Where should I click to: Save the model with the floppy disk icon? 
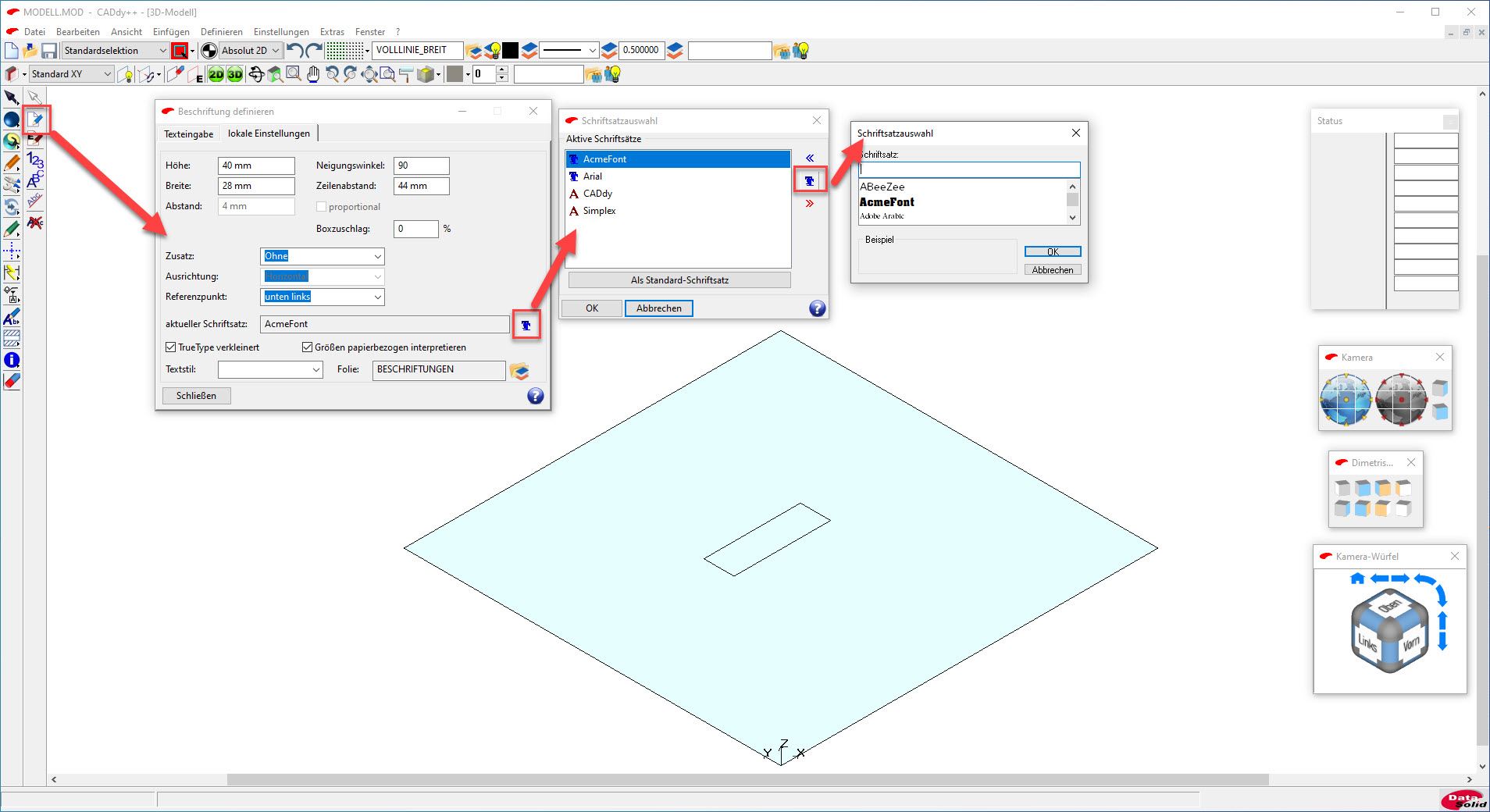click(x=49, y=51)
